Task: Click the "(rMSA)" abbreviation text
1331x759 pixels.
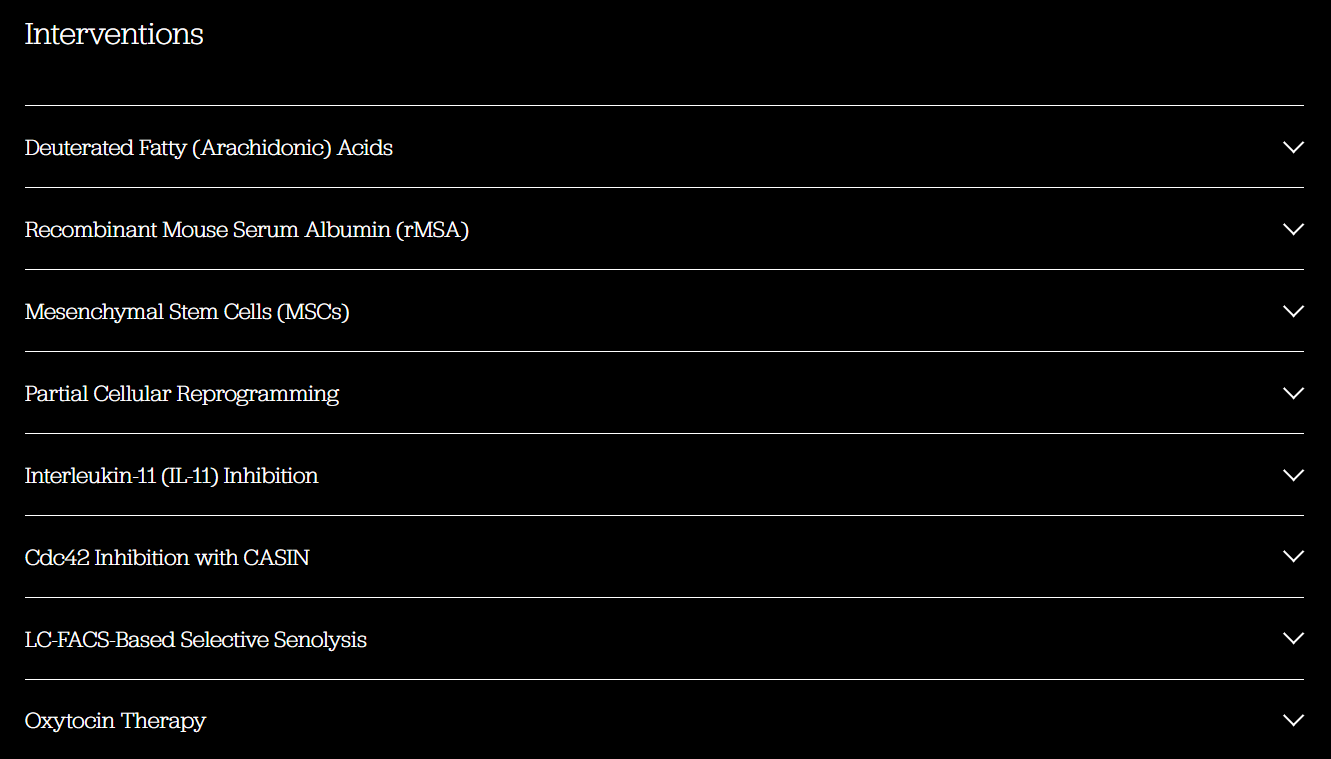Action: point(432,230)
